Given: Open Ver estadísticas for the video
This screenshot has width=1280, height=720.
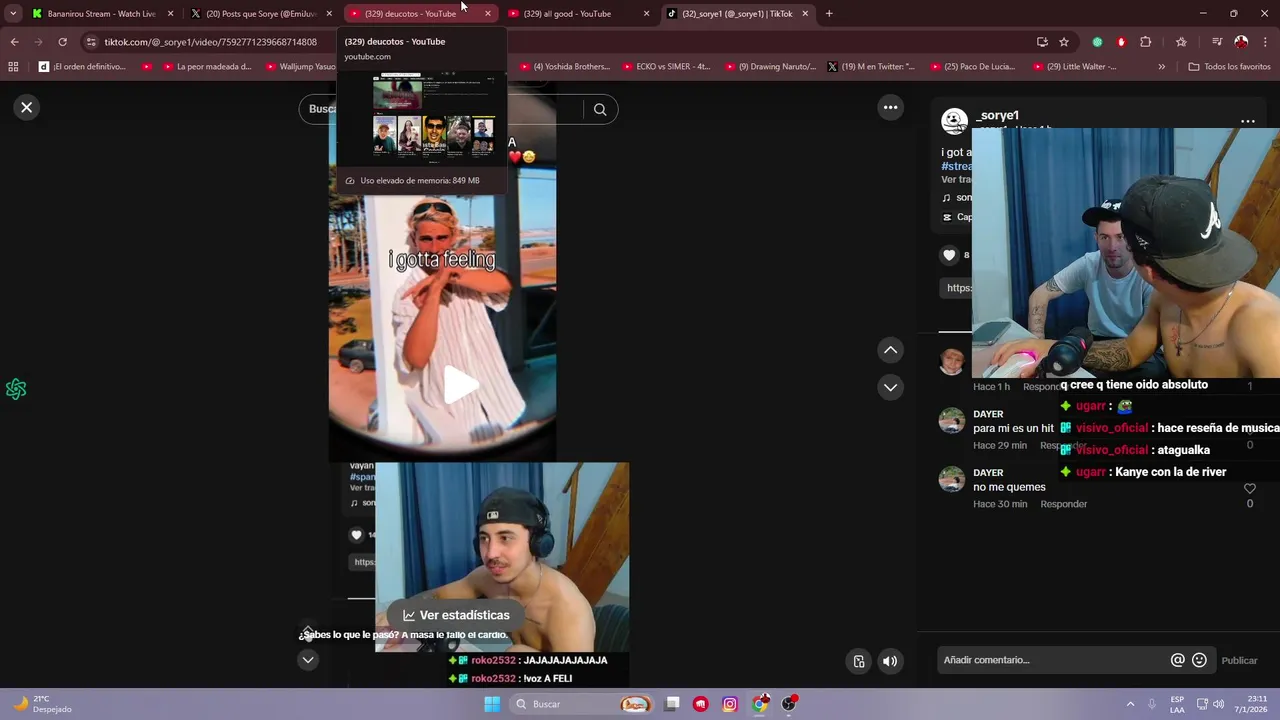Looking at the screenshot, I should (456, 615).
